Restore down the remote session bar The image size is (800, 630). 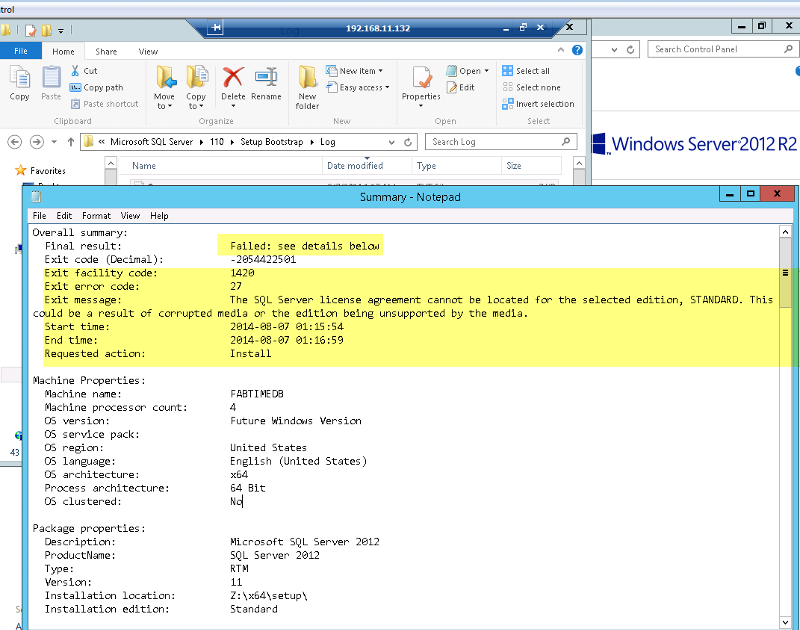pos(523,28)
